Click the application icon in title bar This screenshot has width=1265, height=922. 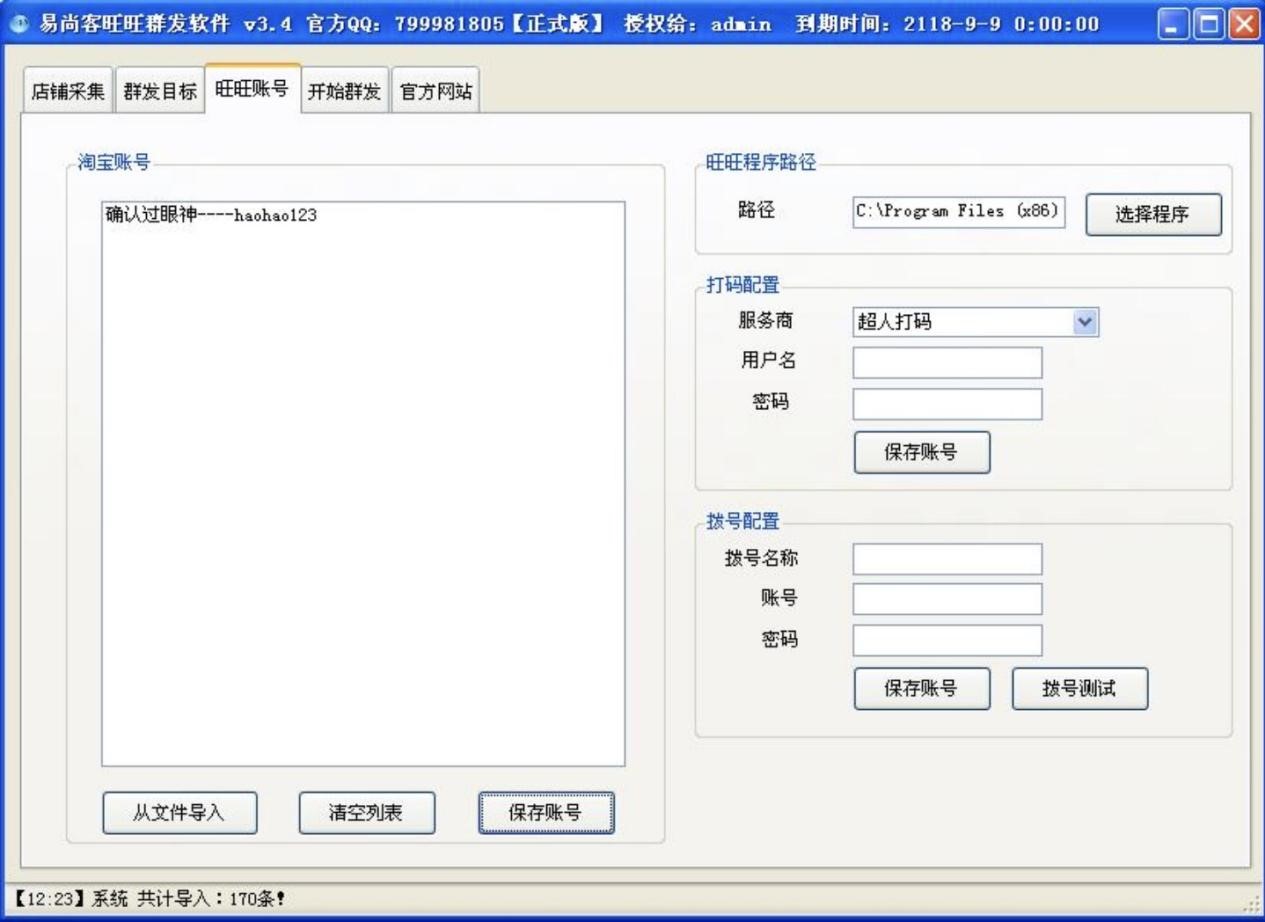click(x=20, y=24)
